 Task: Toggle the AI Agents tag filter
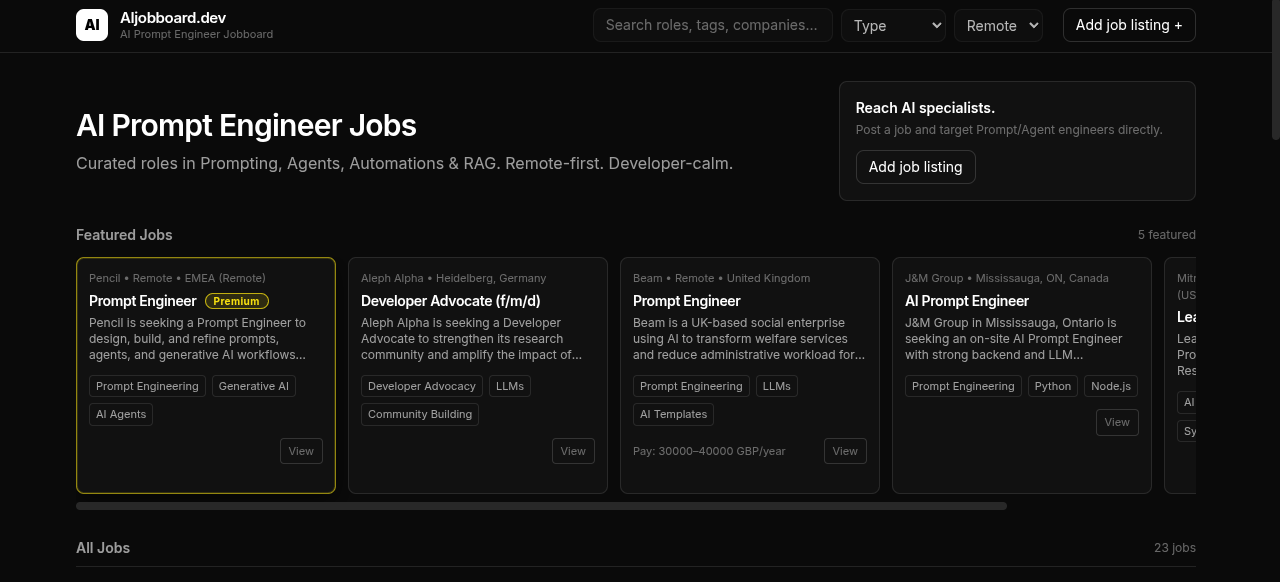tap(120, 414)
